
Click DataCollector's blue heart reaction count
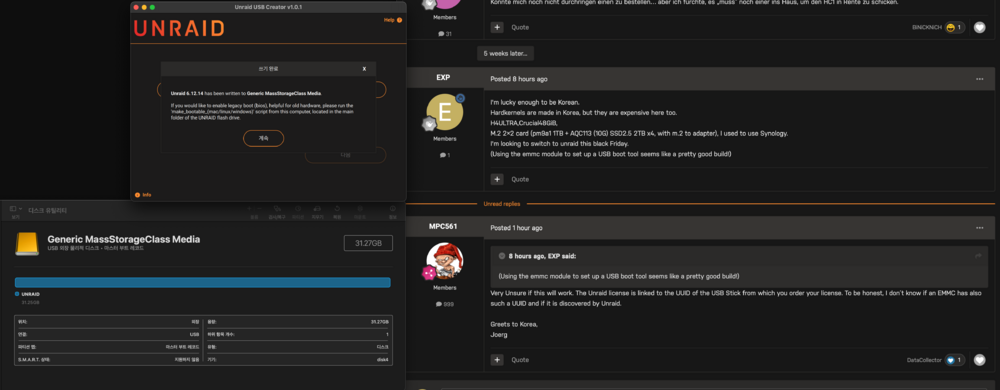click(955, 360)
